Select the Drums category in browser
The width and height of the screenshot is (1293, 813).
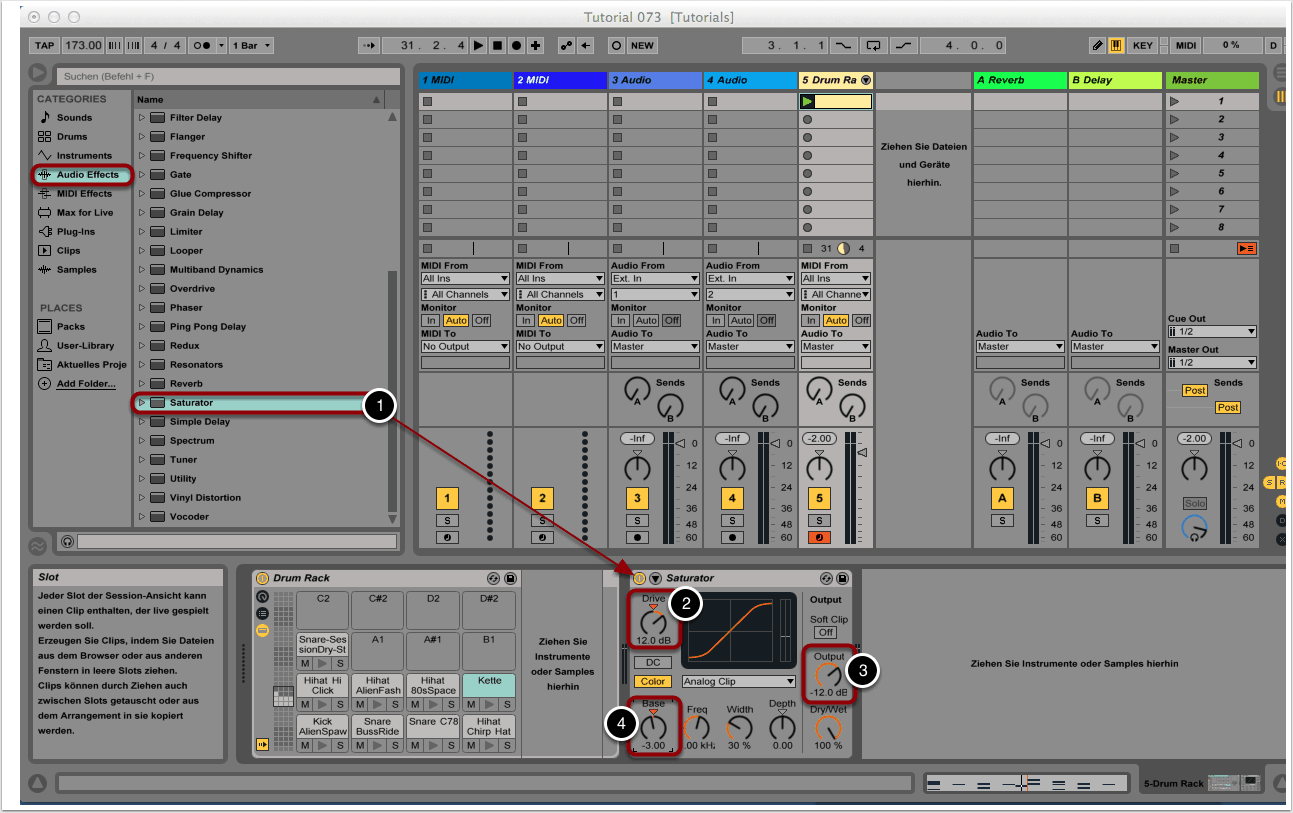[71, 137]
